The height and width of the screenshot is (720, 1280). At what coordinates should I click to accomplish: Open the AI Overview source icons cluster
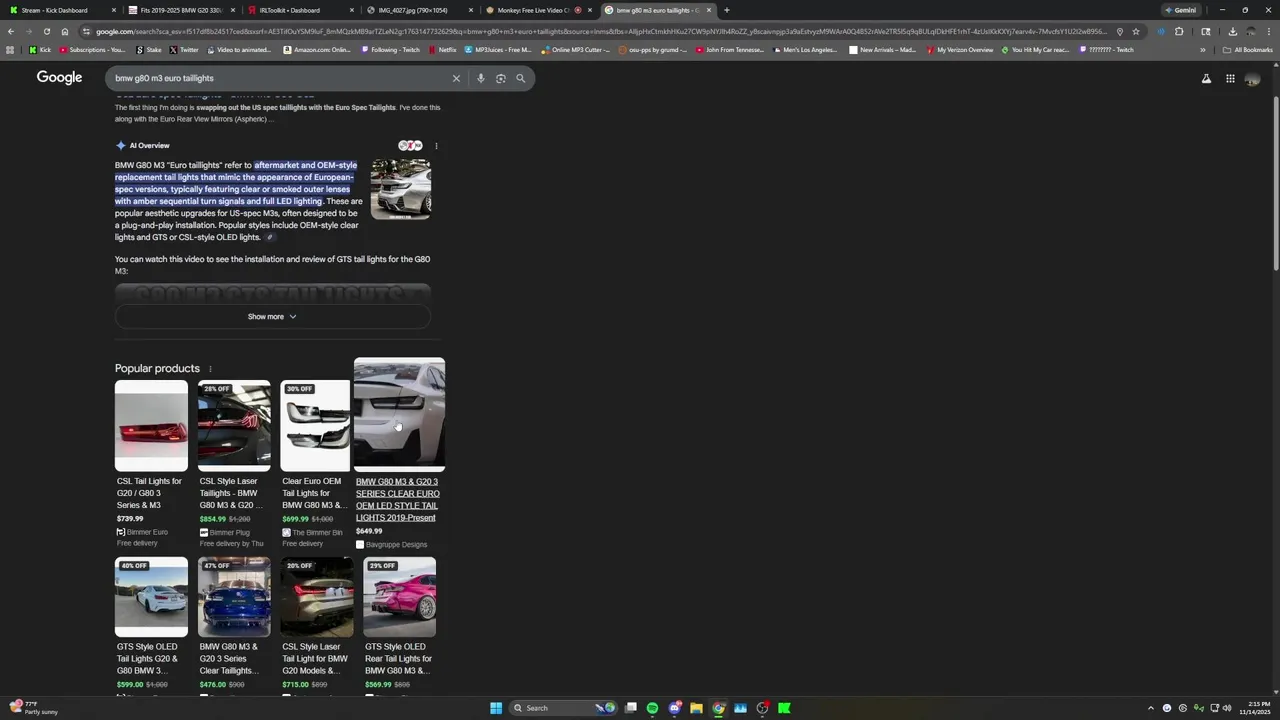click(x=410, y=146)
